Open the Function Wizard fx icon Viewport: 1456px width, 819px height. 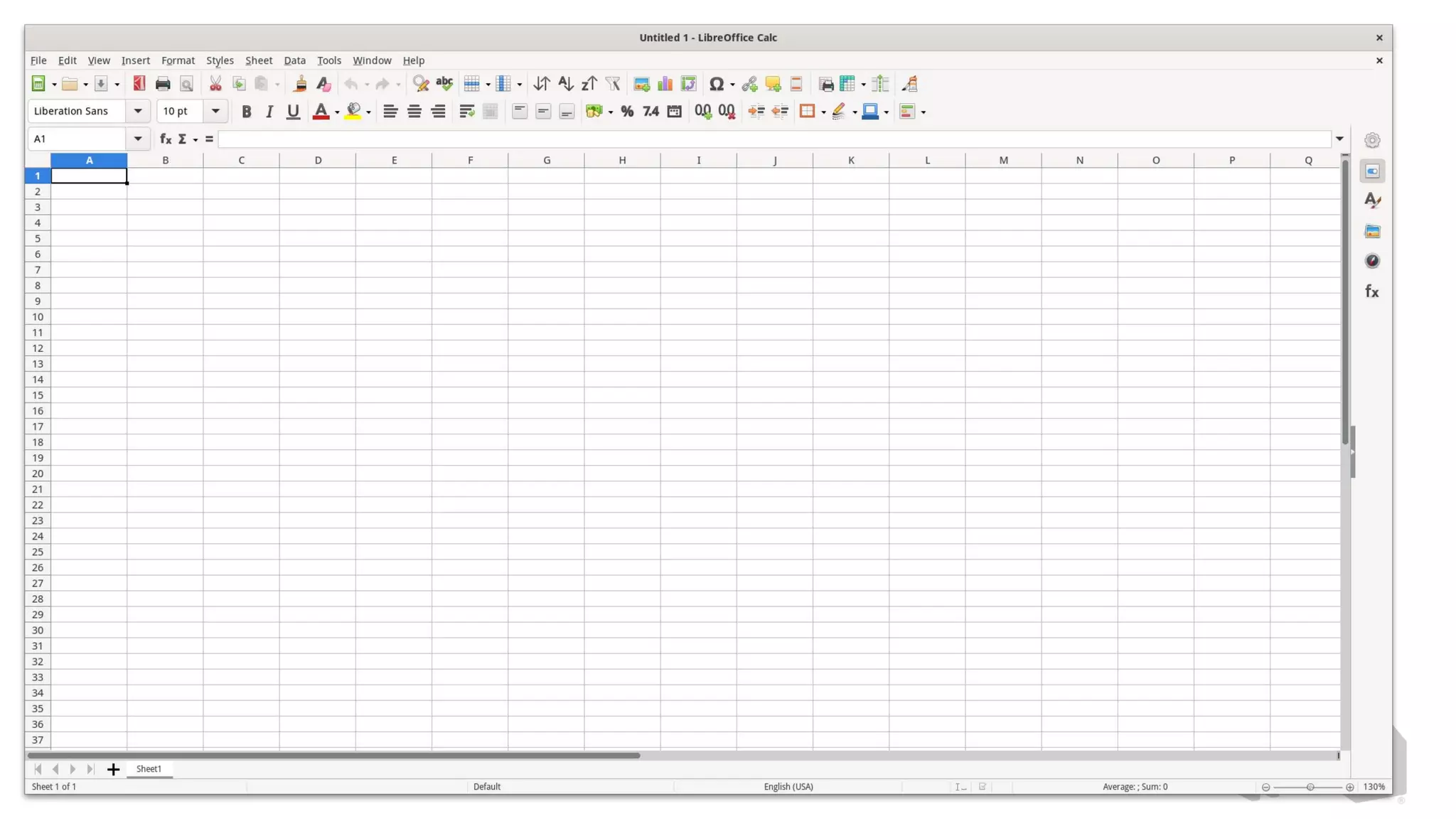coord(165,139)
